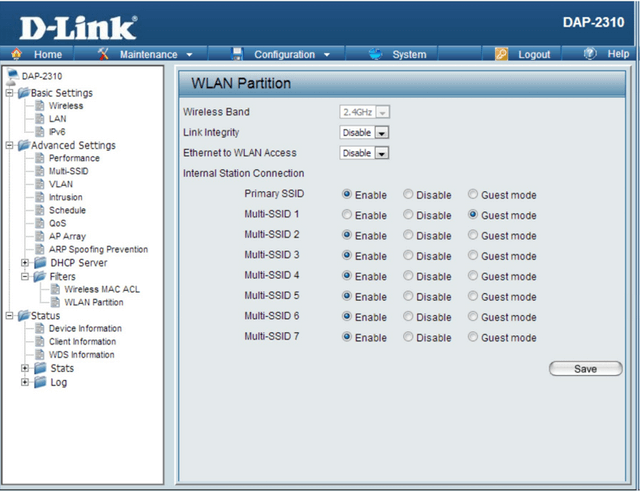Image resolution: width=640 pixels, height=491 pixels.
Task: Enable Multi-SSID 1 radio option
Action: tap(347, 215)
